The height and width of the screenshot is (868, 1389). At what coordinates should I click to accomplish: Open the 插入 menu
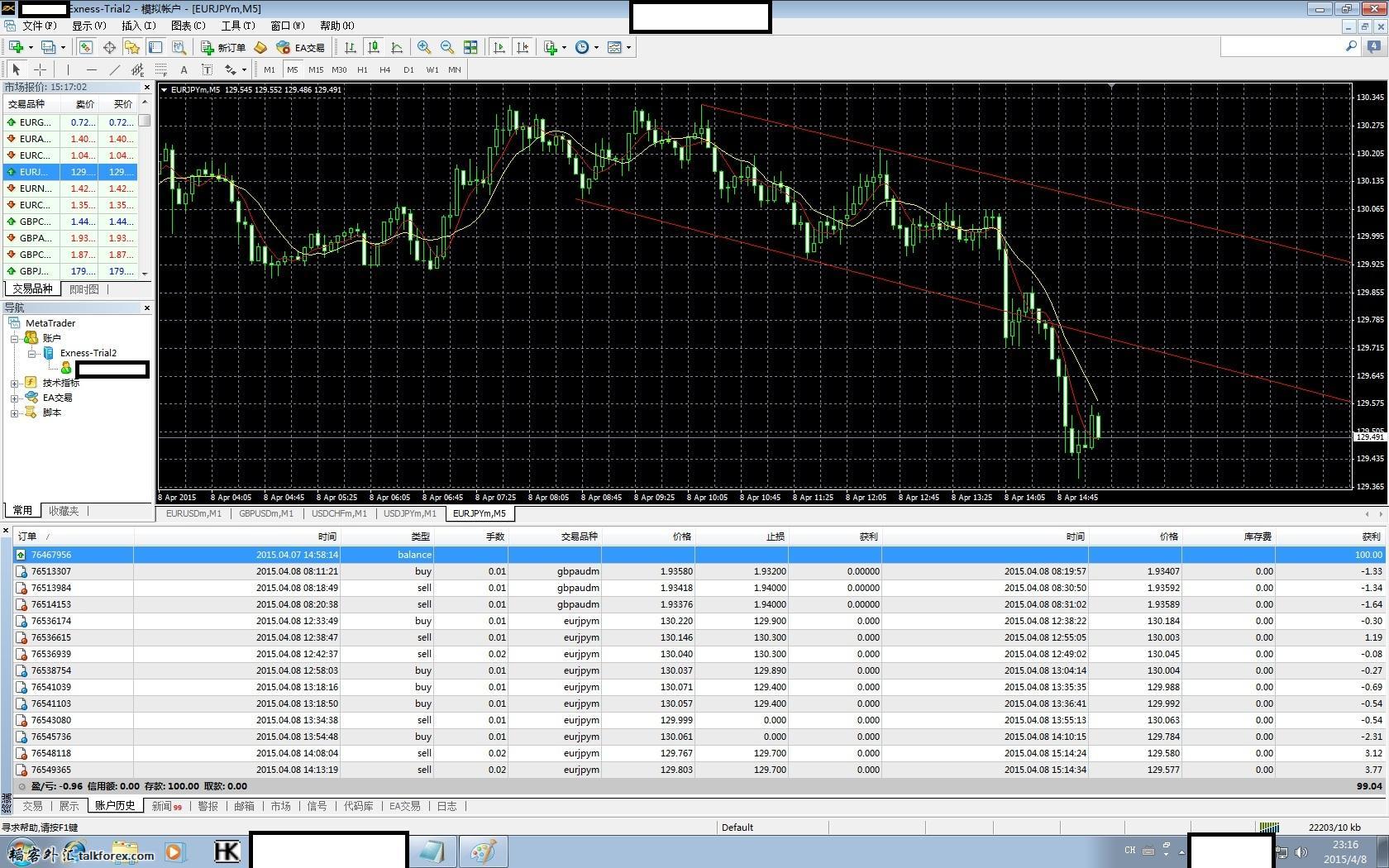138,26
